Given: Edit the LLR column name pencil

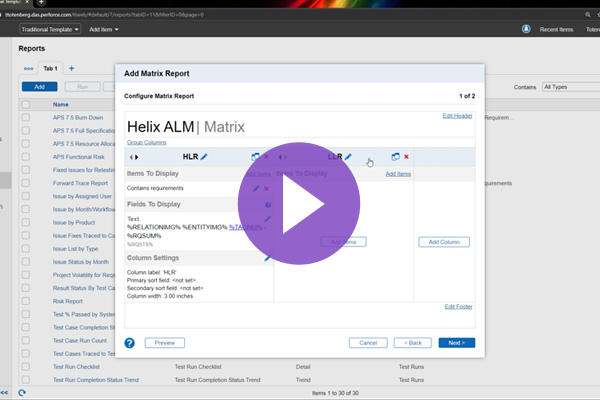Looking at the screenshot, I should [x=348, y=157].
